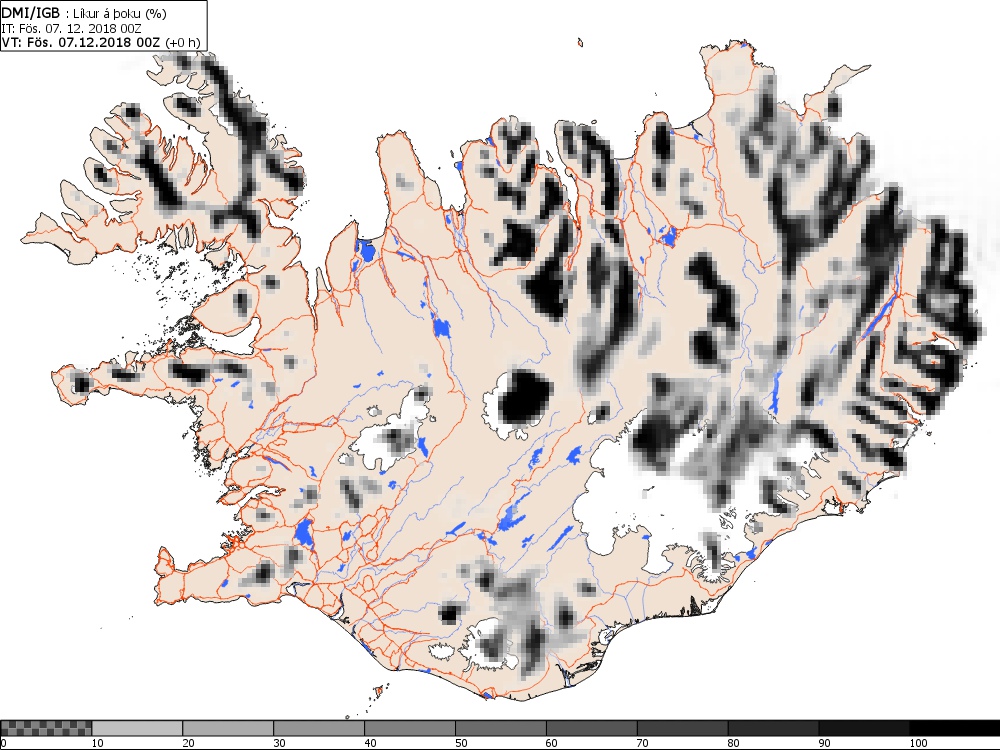
Task: Click the '(+0 h)' forecast offset text
Action: [182, 43]
